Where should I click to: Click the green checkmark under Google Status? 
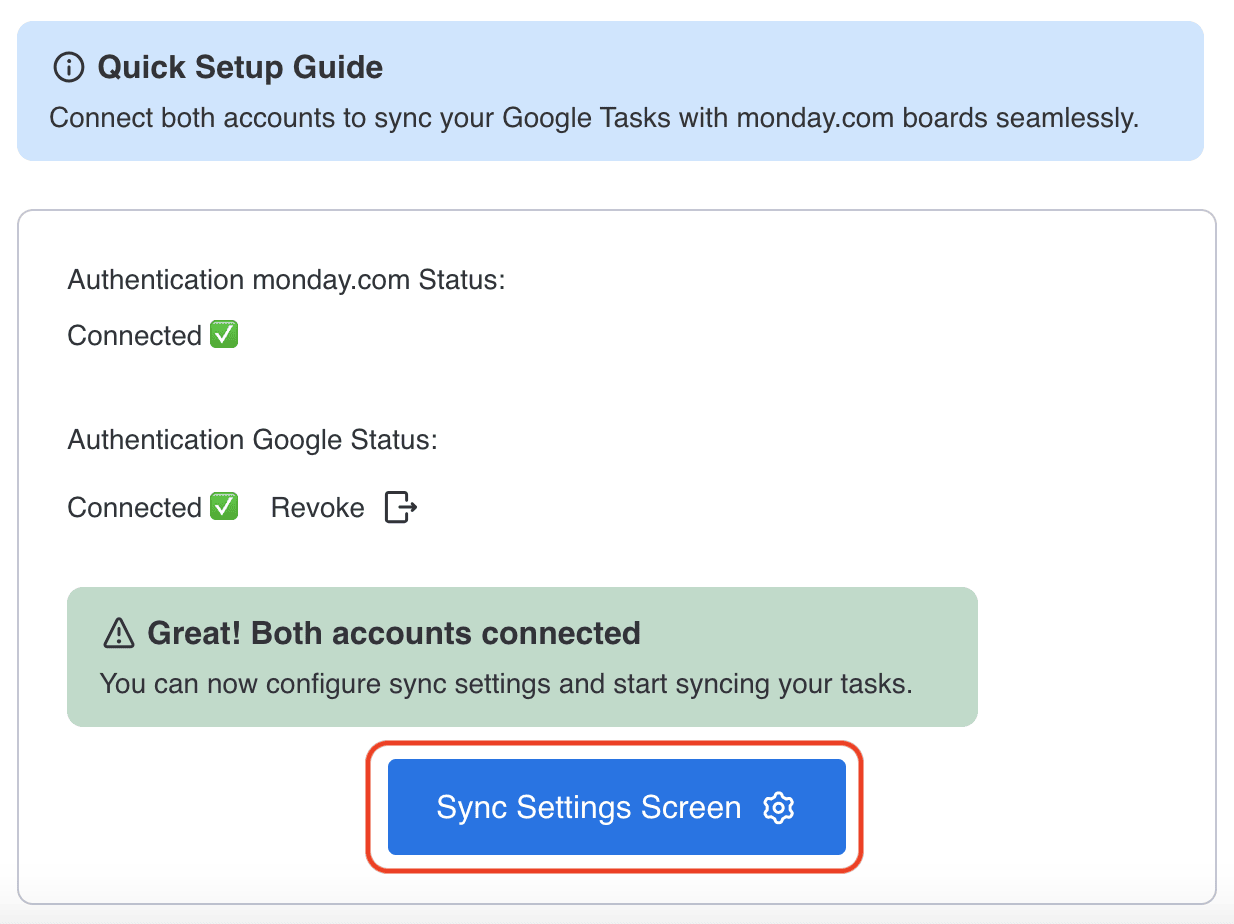click(x=224, y=507)
